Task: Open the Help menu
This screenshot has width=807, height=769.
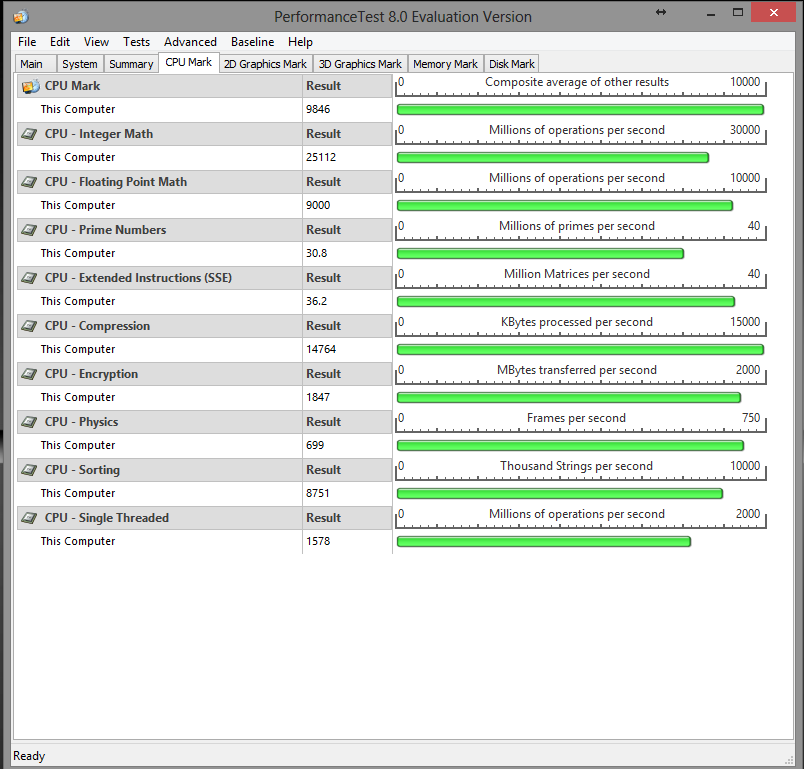Action: (x=300, y=42)
